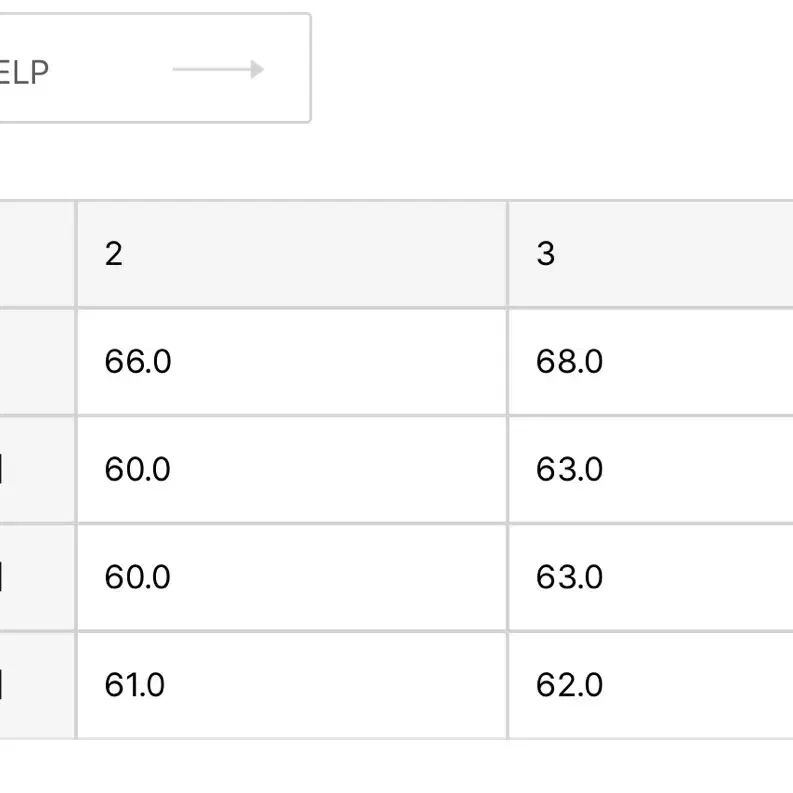Screen dimensions: 793x793
Task: Select column header 3
Action: point(651,254)
